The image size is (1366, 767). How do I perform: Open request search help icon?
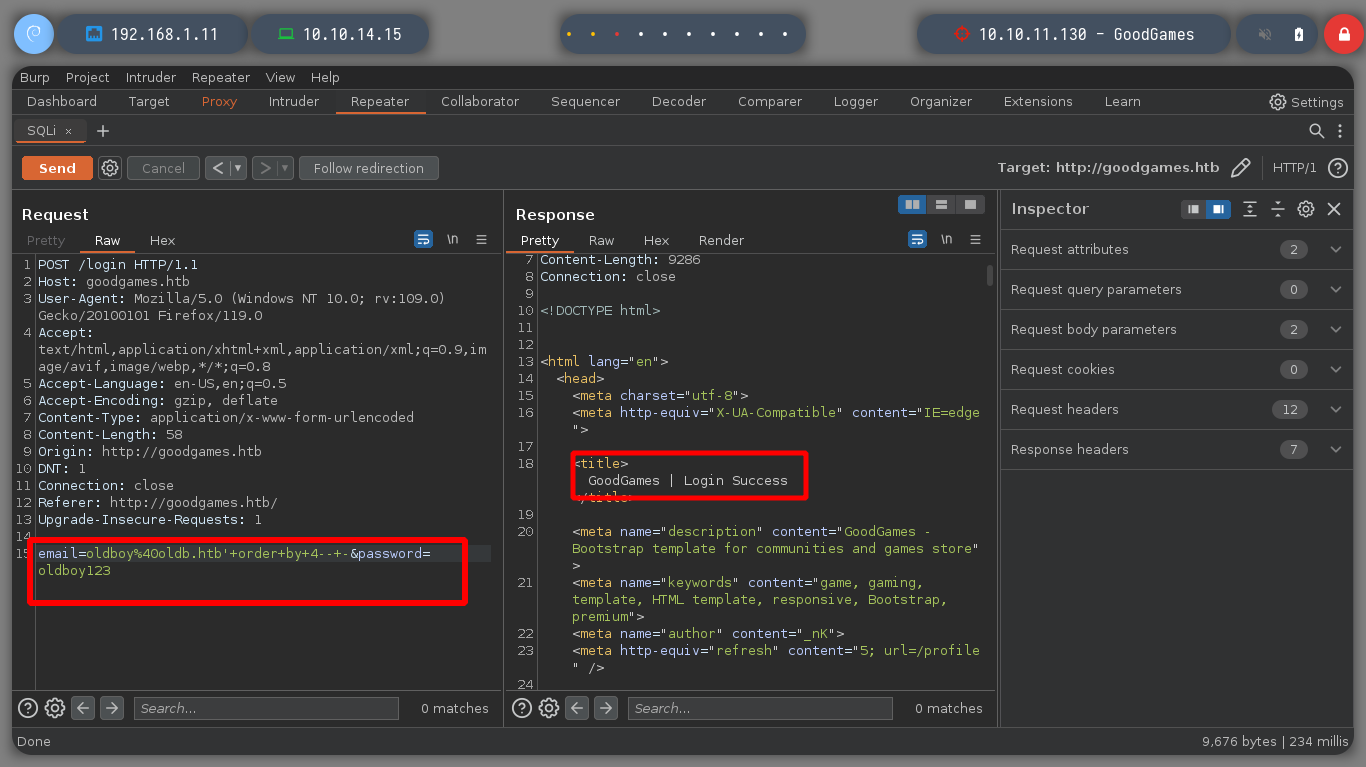[x=28, y=708]
